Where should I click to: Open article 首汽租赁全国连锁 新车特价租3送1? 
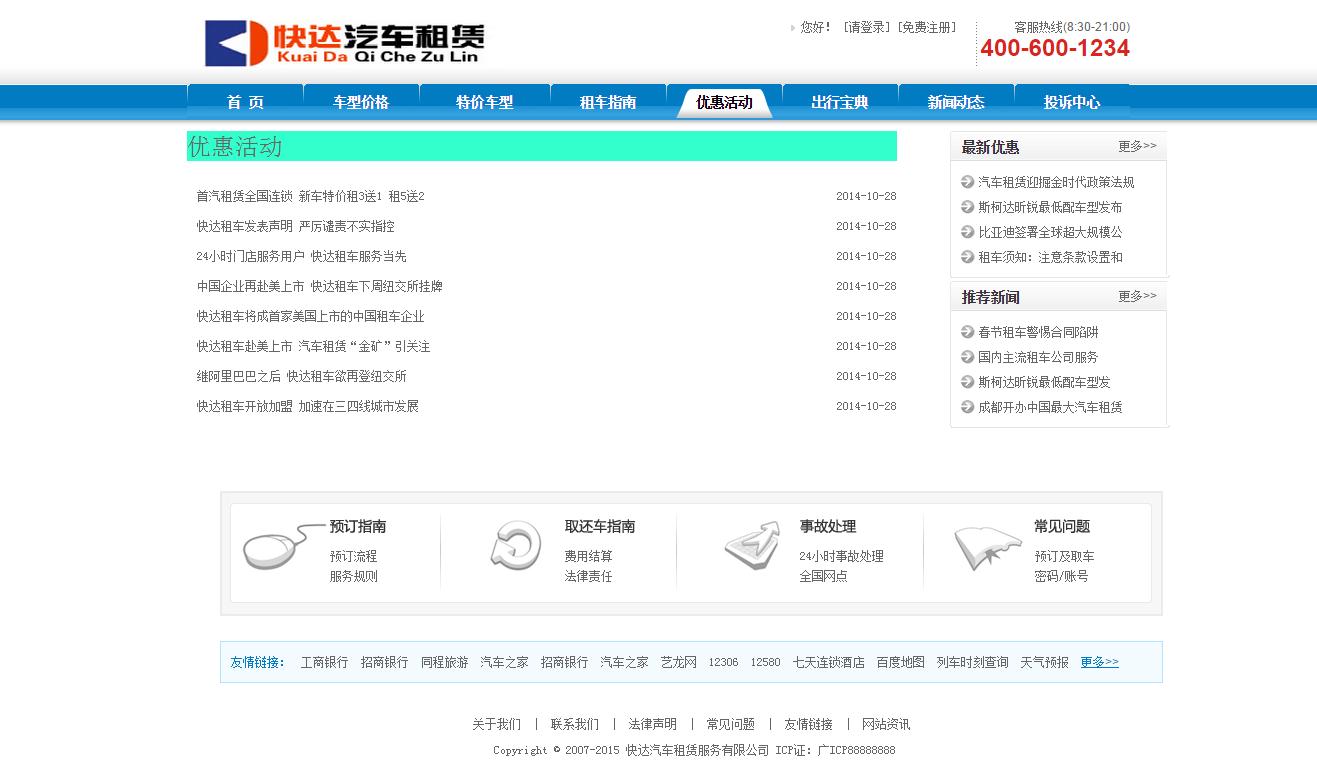click(310, 197)
